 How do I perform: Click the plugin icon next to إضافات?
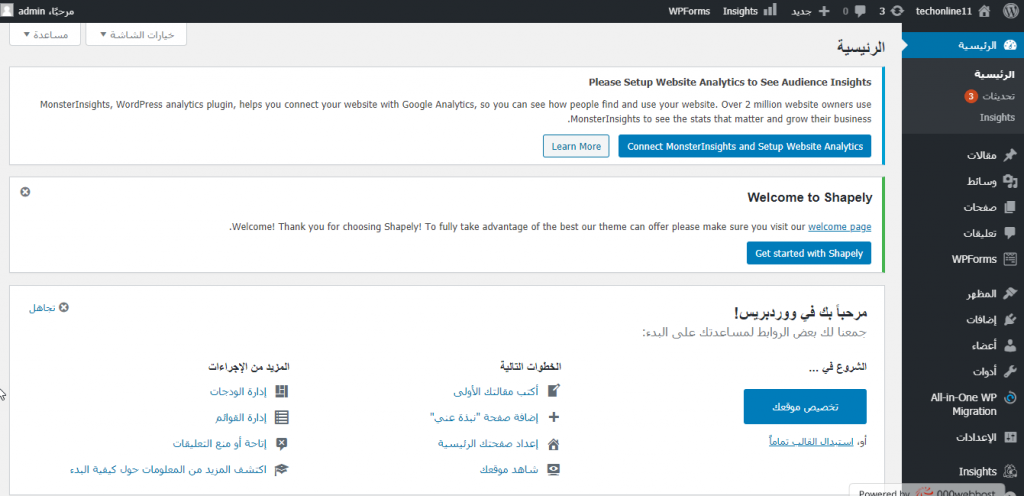[1010, 320]
